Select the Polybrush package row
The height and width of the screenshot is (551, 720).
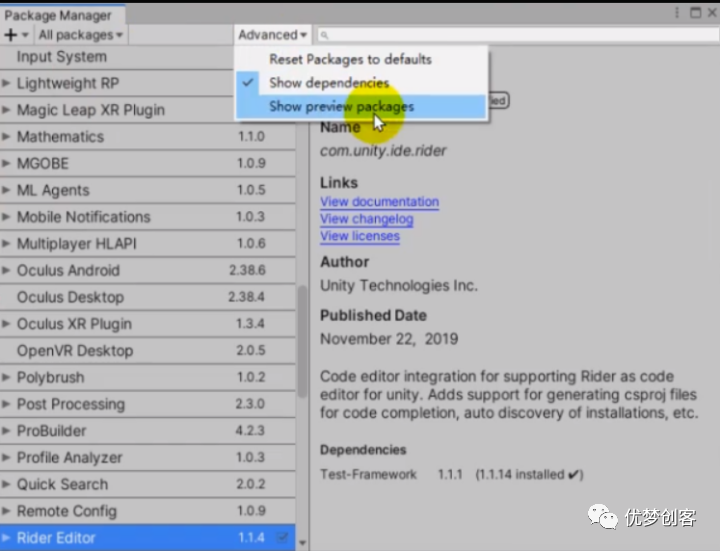[147, 377]
